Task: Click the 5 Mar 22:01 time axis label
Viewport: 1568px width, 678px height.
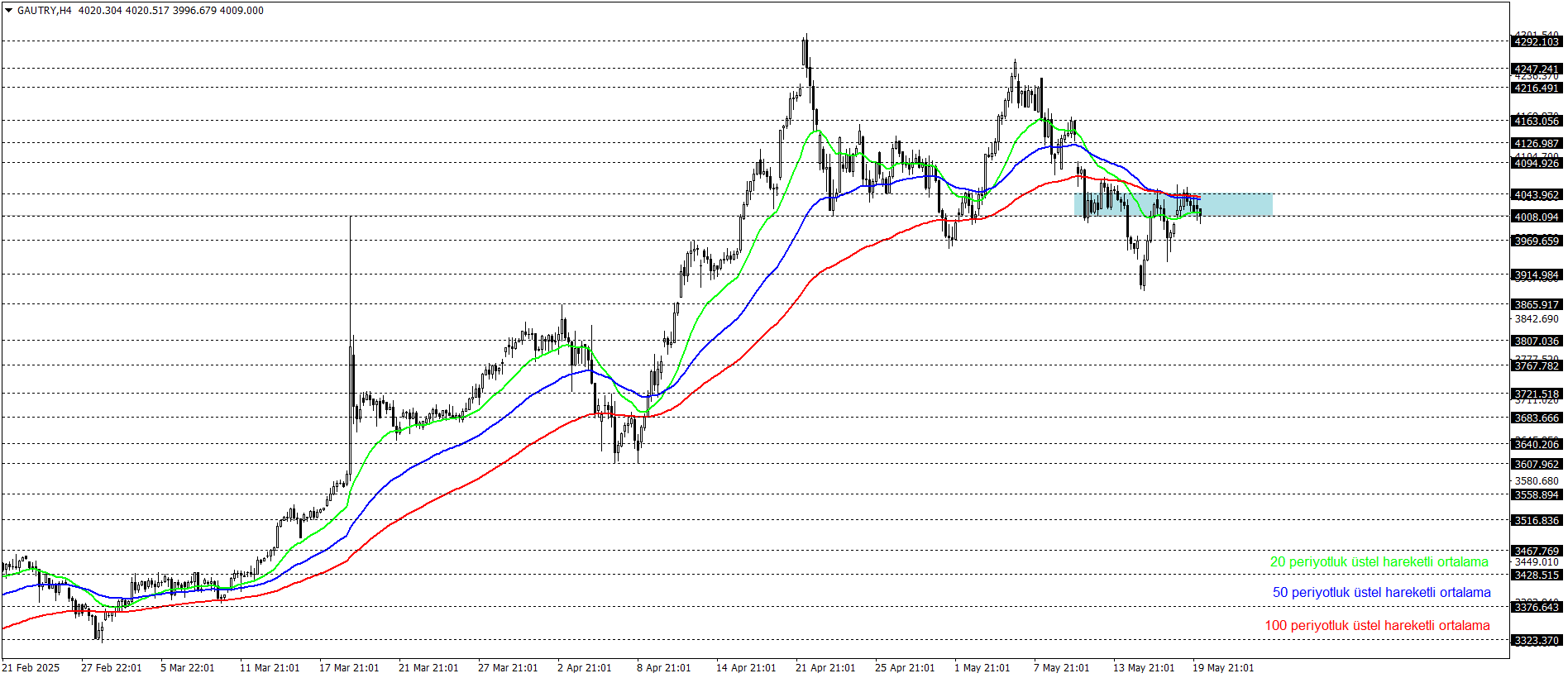Action: tap(187, 668)
